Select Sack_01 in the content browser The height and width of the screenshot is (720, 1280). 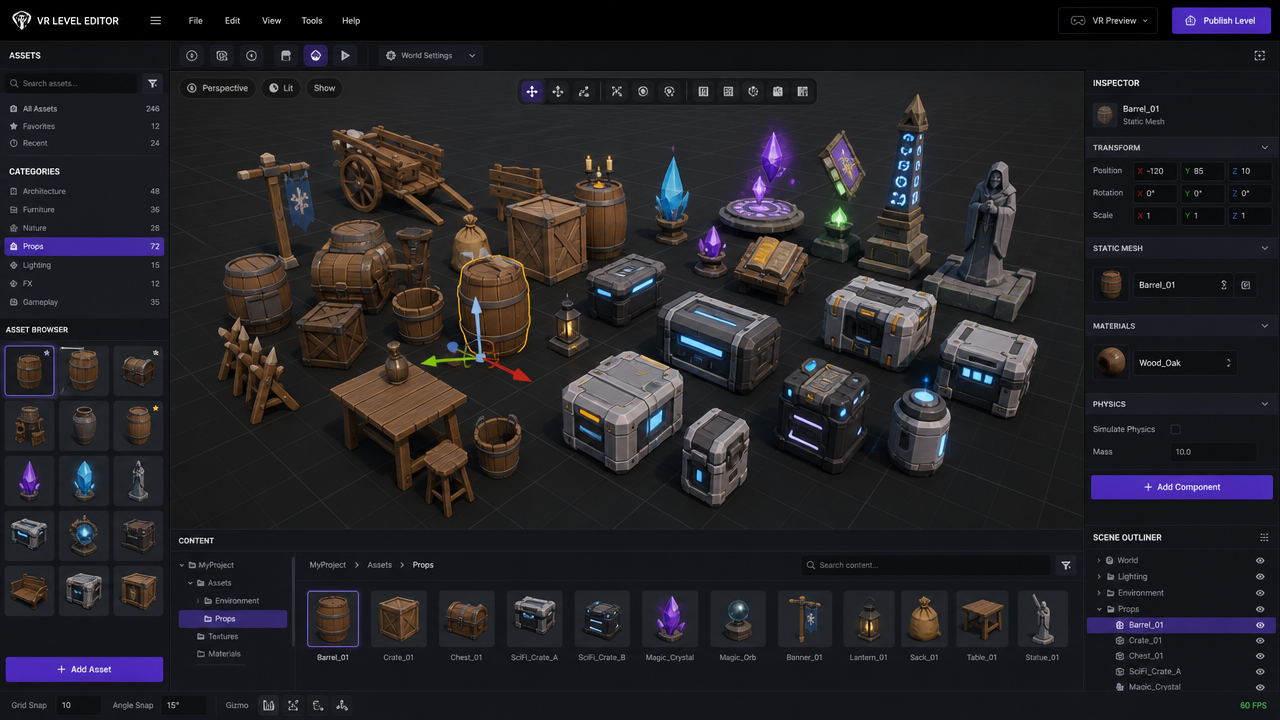coord(924,626)
